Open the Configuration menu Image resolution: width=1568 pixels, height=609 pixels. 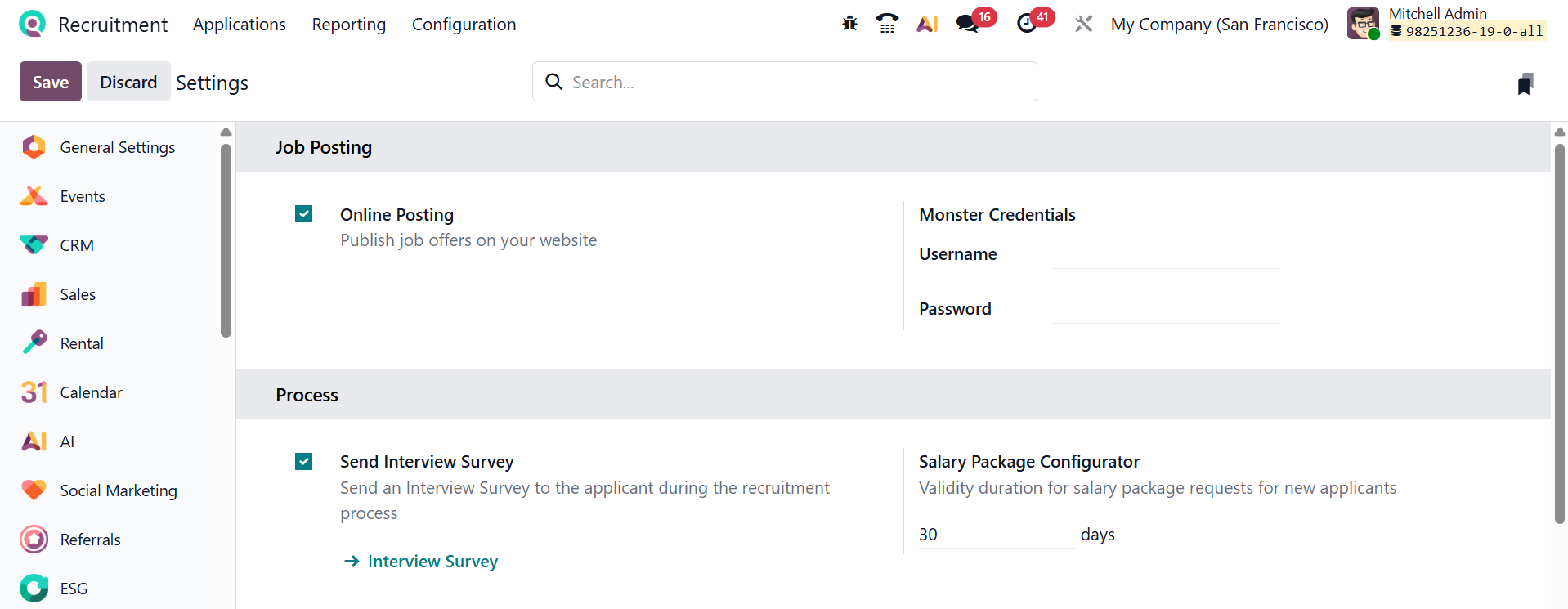pyautogui.click(x=464, y=25)
